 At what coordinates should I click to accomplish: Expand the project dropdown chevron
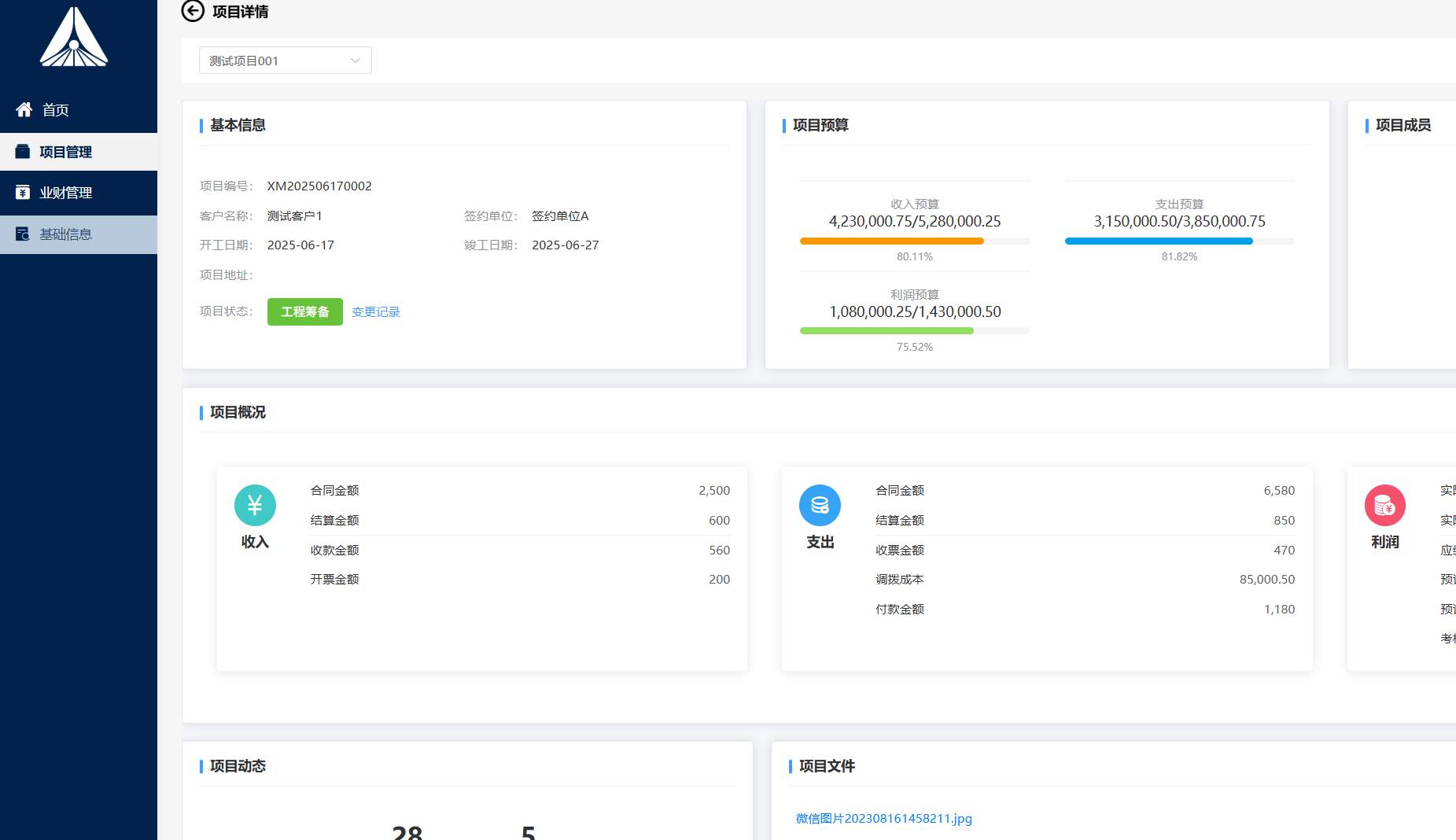(x=355, y=60)
